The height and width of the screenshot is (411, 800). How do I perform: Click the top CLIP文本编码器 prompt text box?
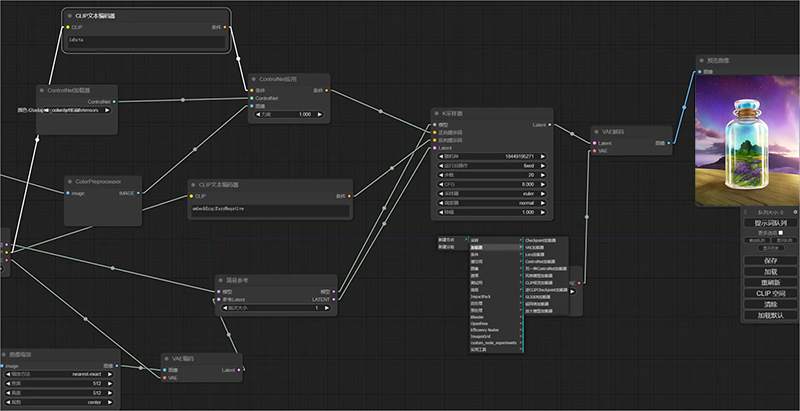coord(146,42)
